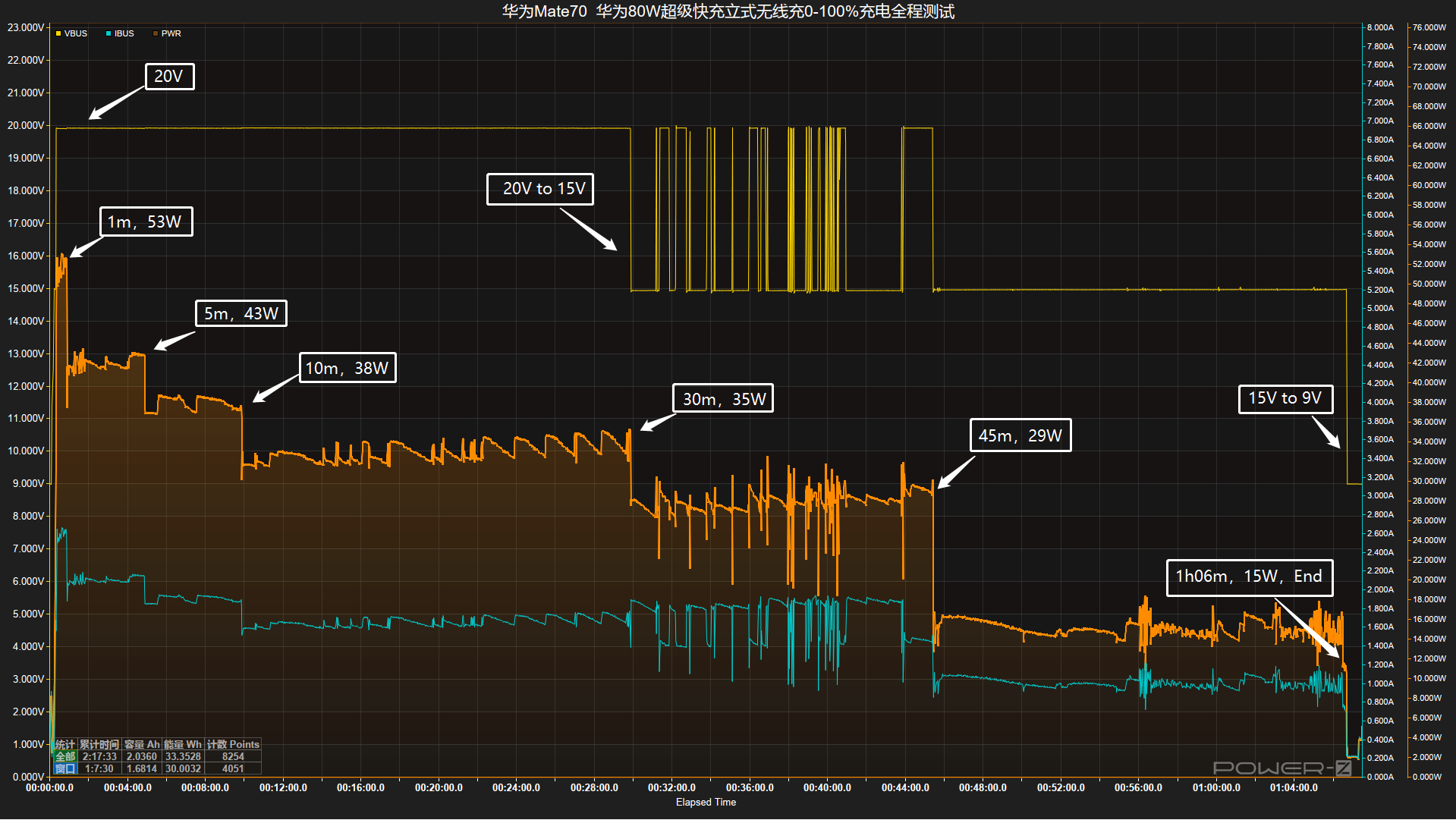Click the brown PWR color square
Viewport: 1456px width, 820px height.
click(x=156, y=33)
